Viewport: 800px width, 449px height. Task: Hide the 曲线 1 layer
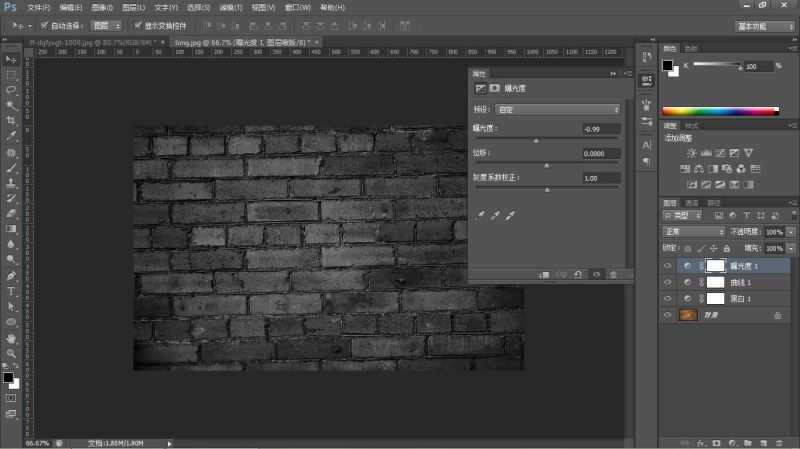(x=668, y=282)
